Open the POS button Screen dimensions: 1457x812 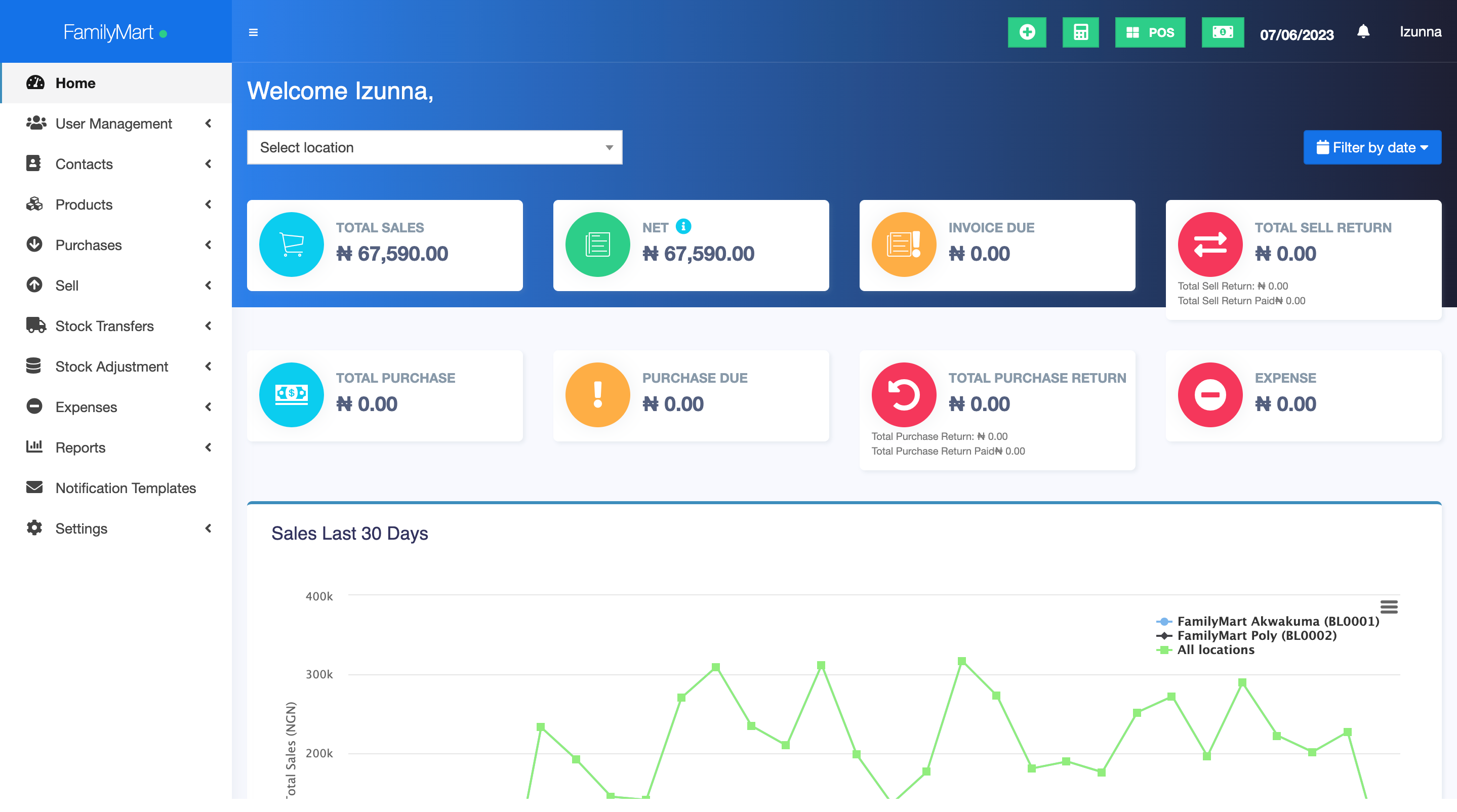pos(1150,32)
